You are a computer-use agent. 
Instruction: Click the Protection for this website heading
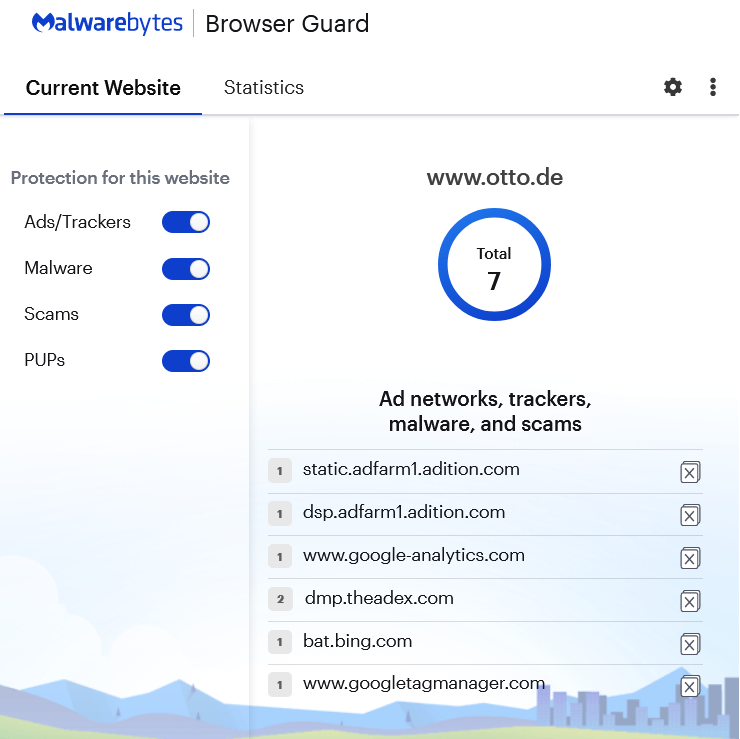(120, 178)
